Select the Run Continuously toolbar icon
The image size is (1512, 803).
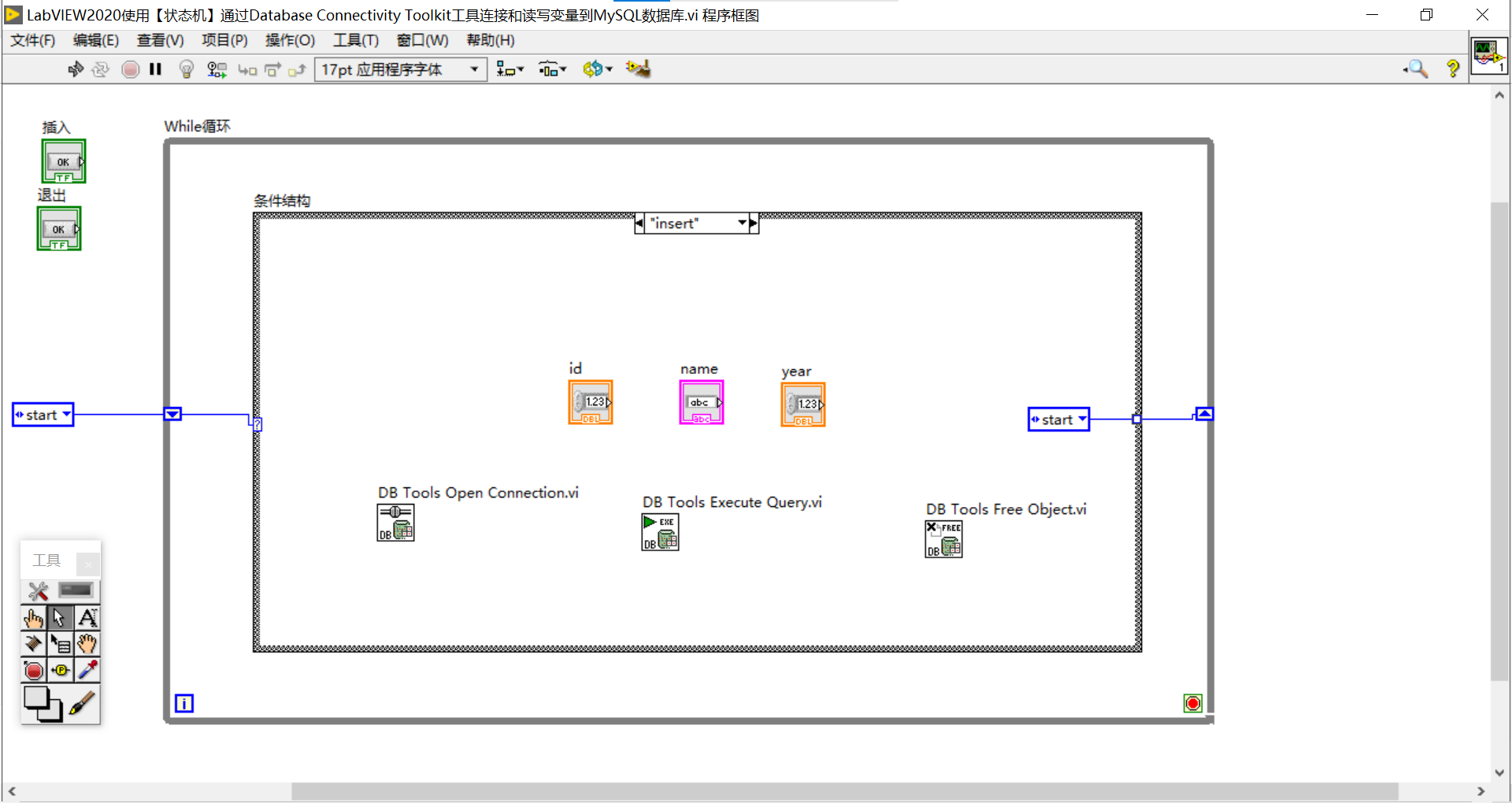(x=101, y=69)
